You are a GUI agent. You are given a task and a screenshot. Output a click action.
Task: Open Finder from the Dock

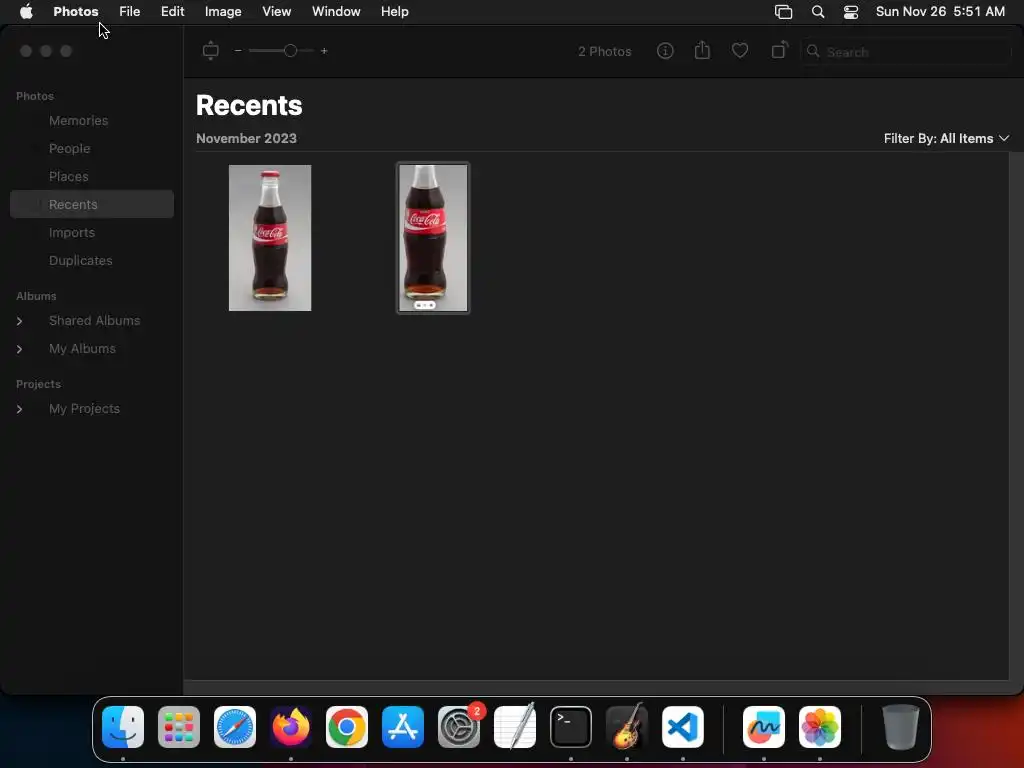pos(123,727)
